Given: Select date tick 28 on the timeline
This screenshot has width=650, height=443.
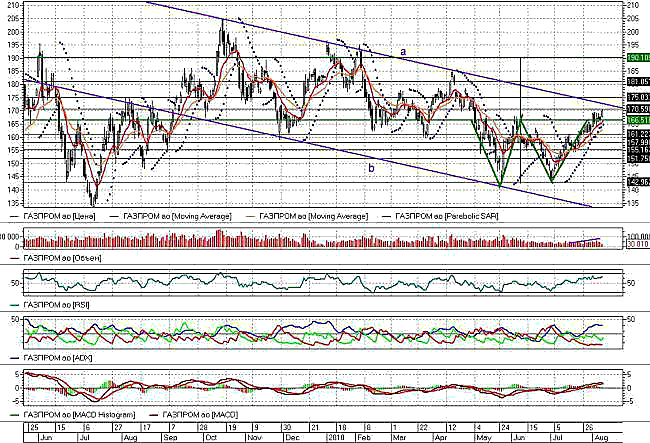Looking at the screenshot, I should (203, 428).
